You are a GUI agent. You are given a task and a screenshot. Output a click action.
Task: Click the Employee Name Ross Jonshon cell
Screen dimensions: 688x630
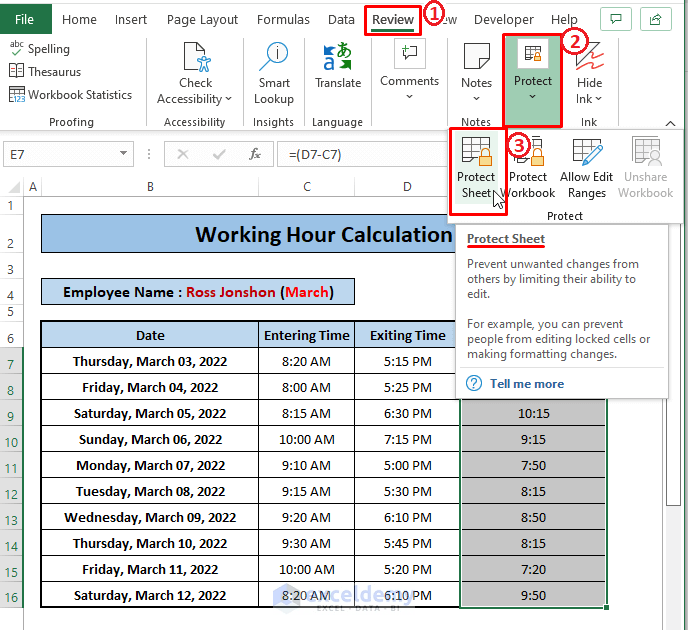tap(198, 292)
